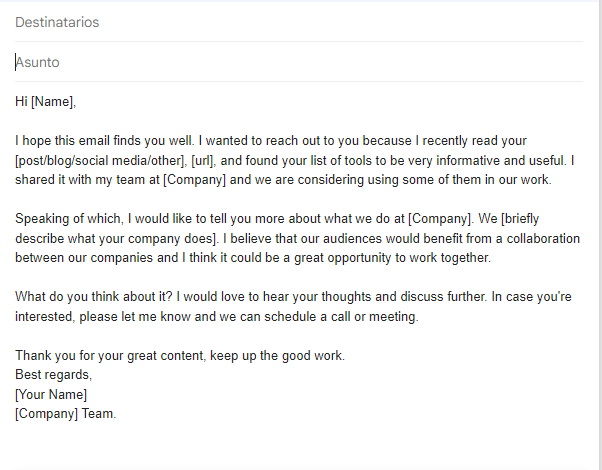Click the [Your Name] signature placeholder

coord(51,394)
